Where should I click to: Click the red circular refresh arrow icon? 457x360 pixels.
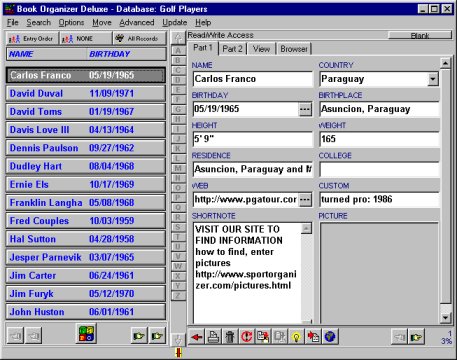point(247,337)
